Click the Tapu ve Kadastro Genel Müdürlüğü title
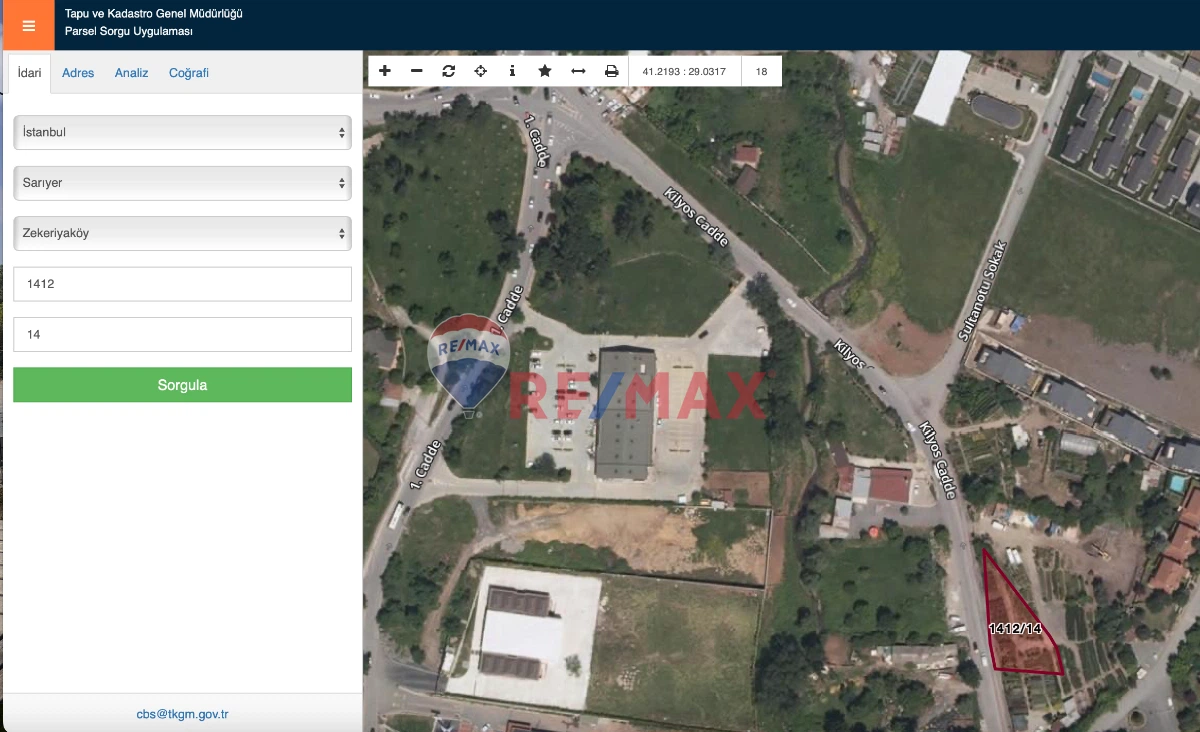Viewport: 1200px width, 732px height. 154,14
